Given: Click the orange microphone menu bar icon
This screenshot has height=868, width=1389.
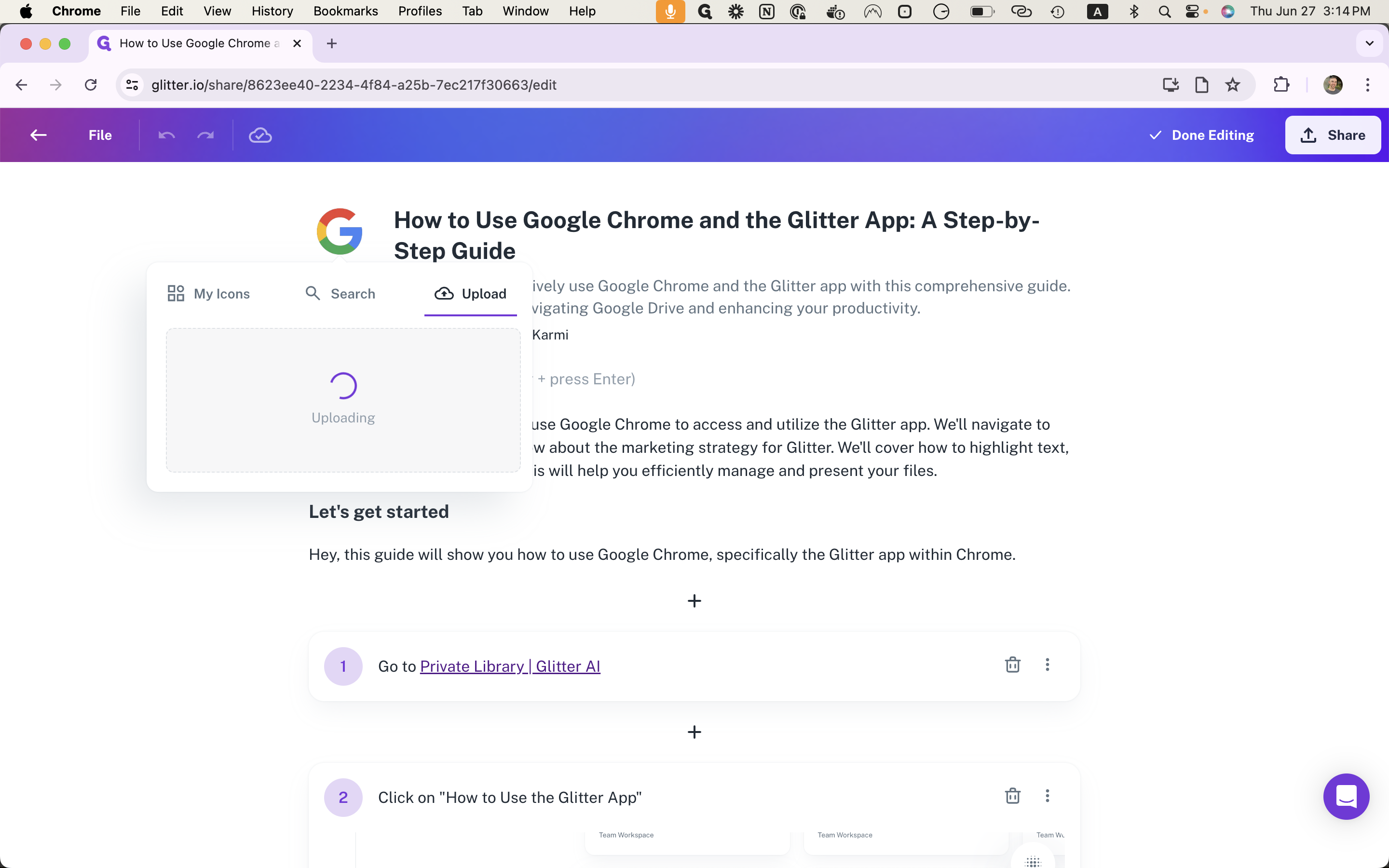Looking at the screenshot, I should tap(670, 11).
